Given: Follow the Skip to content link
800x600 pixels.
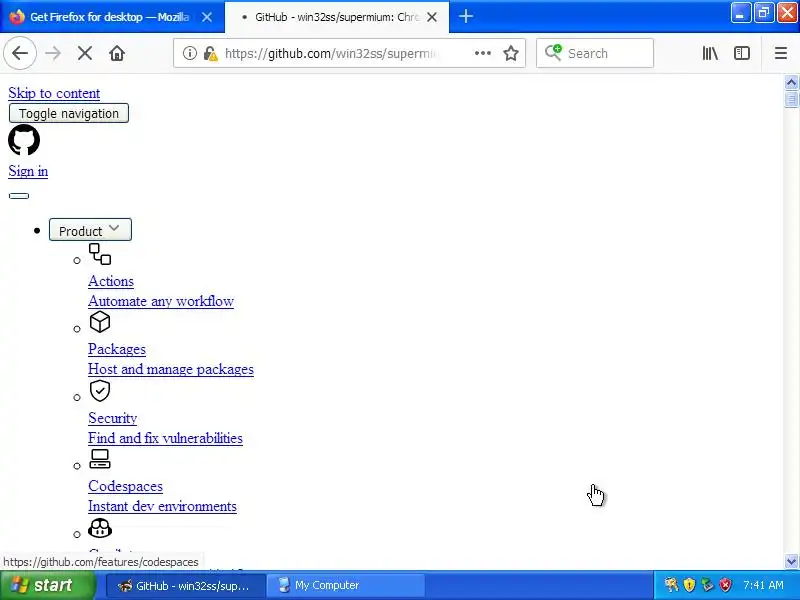Looking at the screenshot, I should pos(54,93).
